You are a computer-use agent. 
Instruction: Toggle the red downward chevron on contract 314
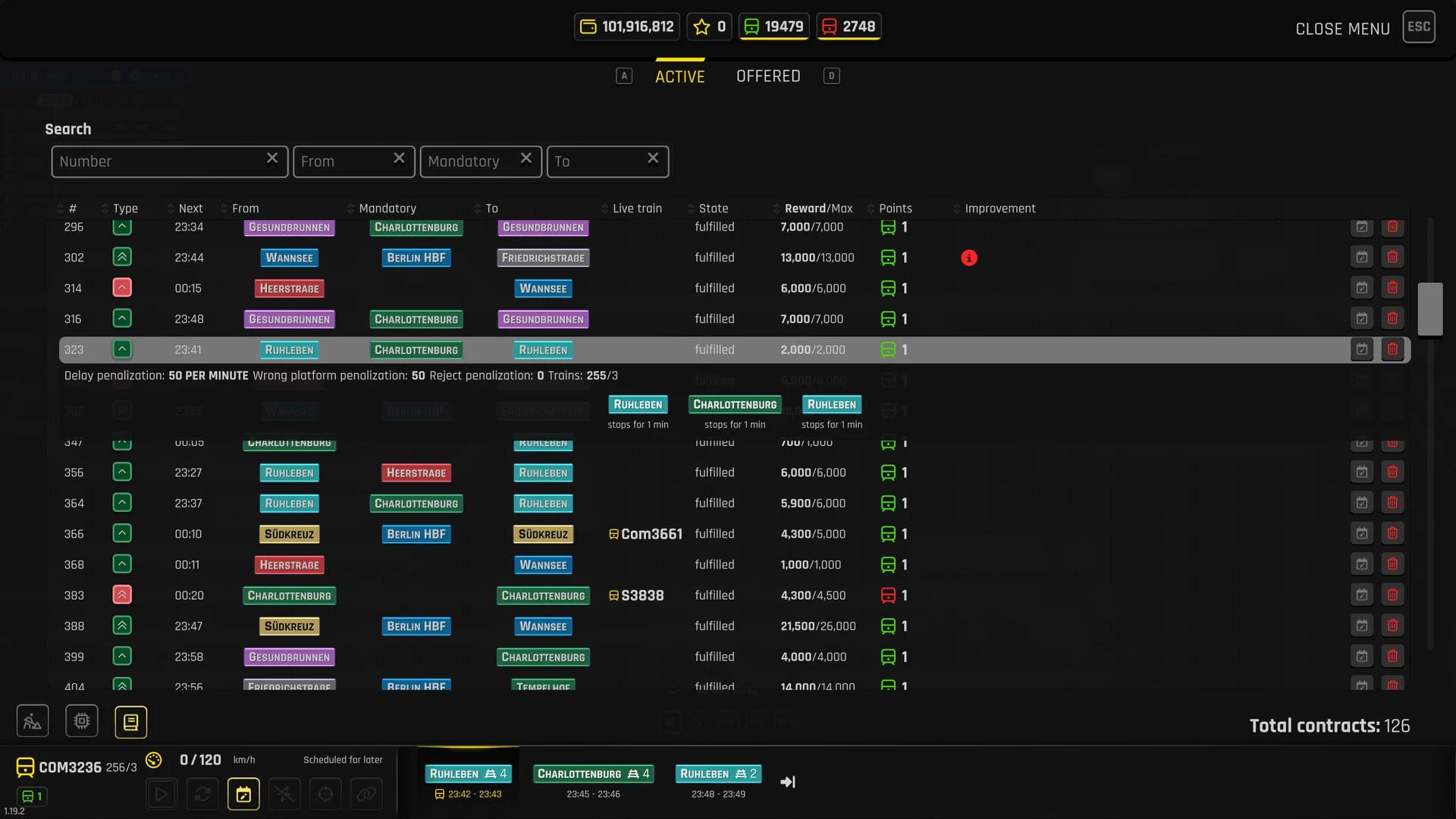[x=122, y=288]
